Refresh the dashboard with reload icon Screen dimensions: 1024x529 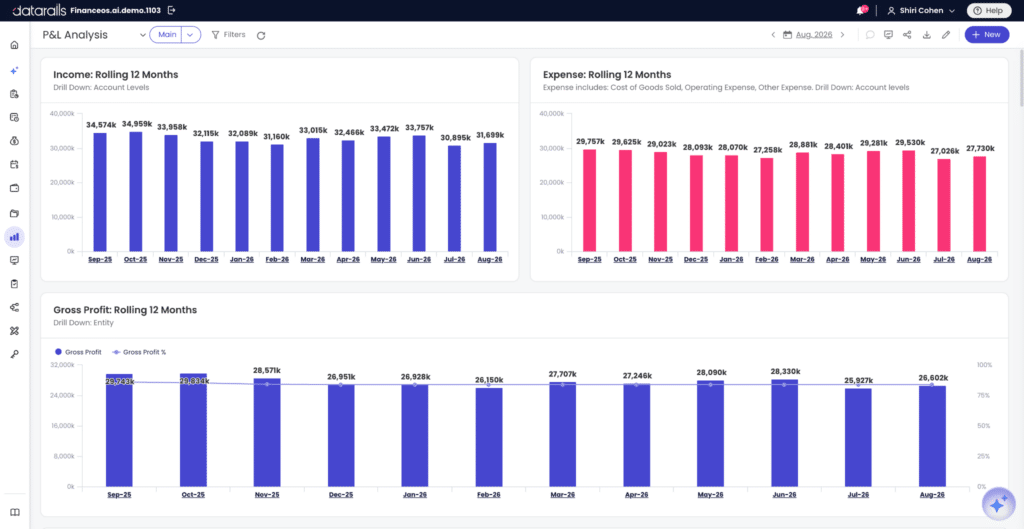click(x=261, y=35)
